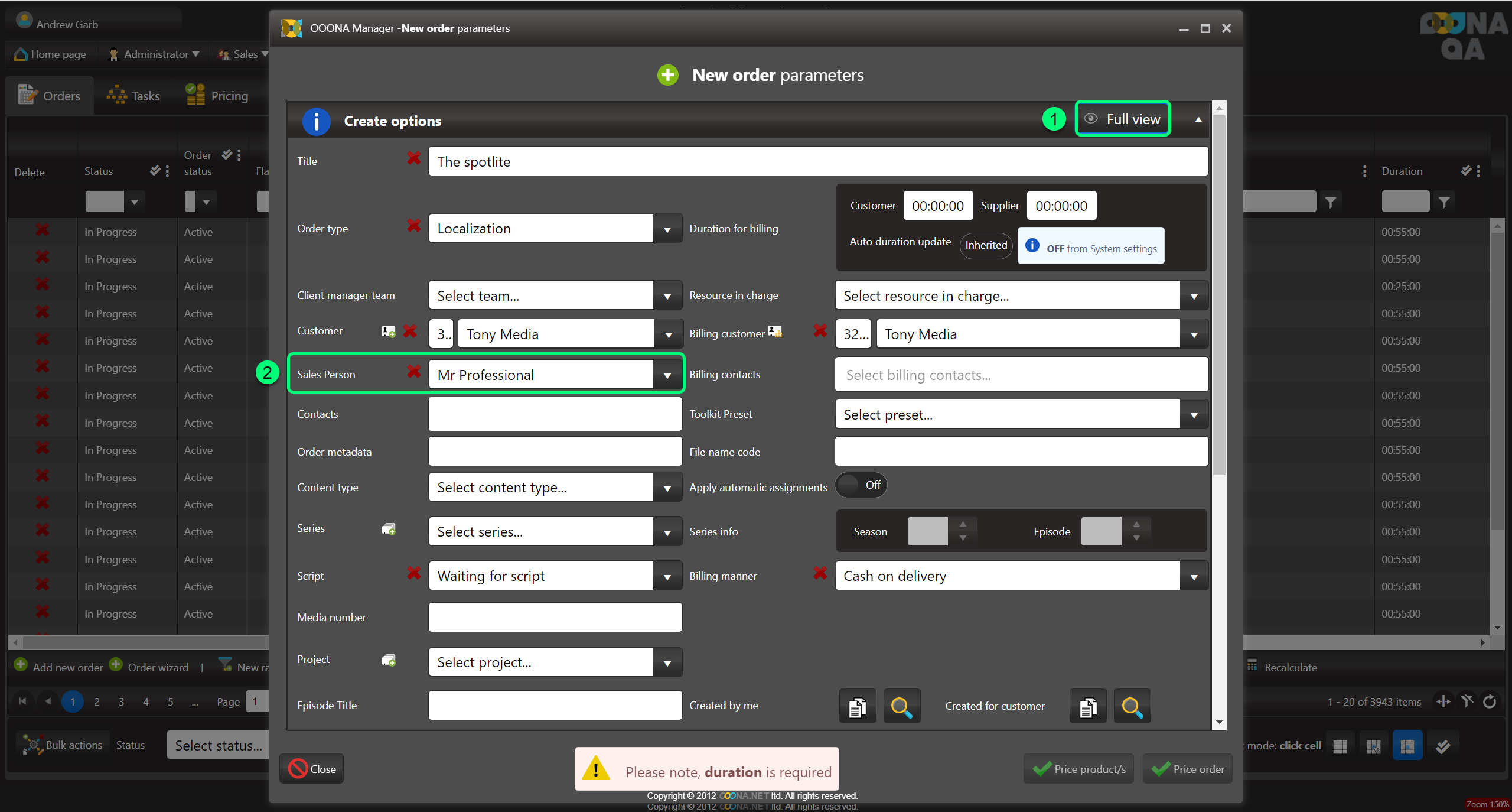Click the Billing customer icon
The image size is (1512, 812).
pos(775,332)
